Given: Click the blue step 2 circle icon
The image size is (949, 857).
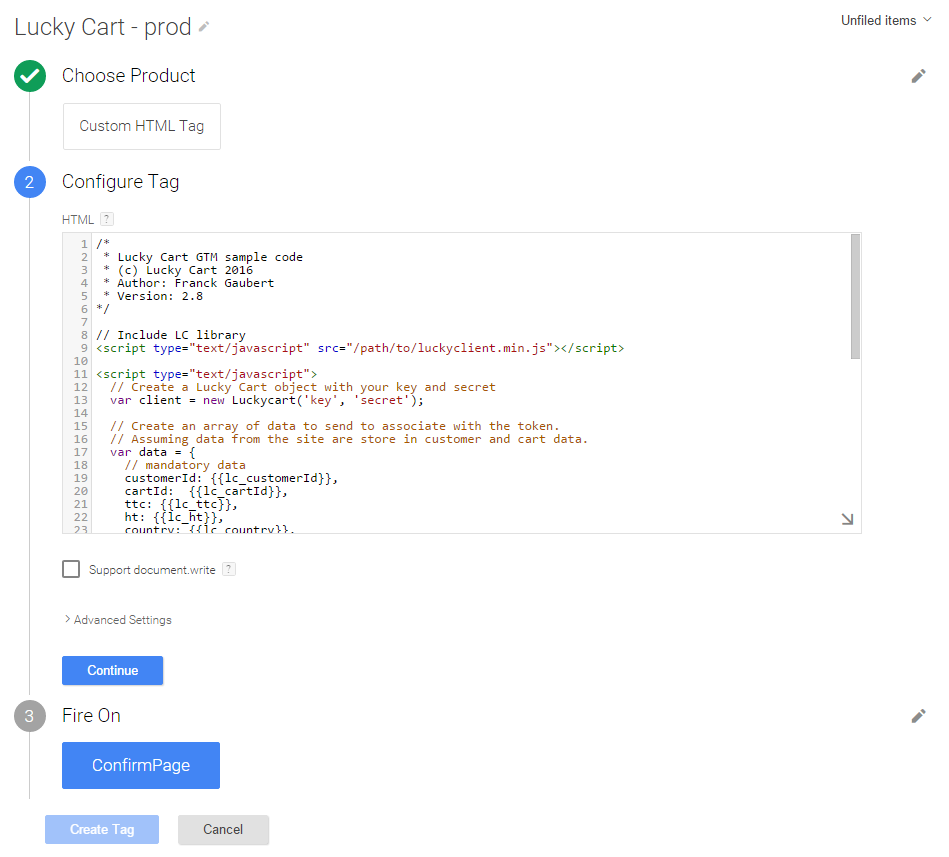Looking at the screenshot, I should [x=30, y=182].
